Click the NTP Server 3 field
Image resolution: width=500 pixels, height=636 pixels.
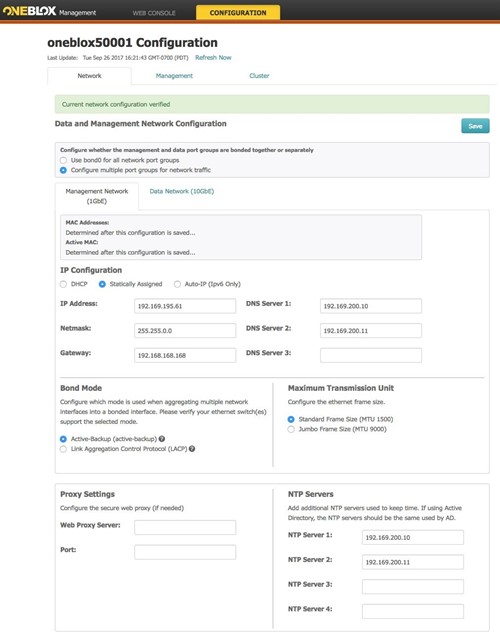click(413, 587)
